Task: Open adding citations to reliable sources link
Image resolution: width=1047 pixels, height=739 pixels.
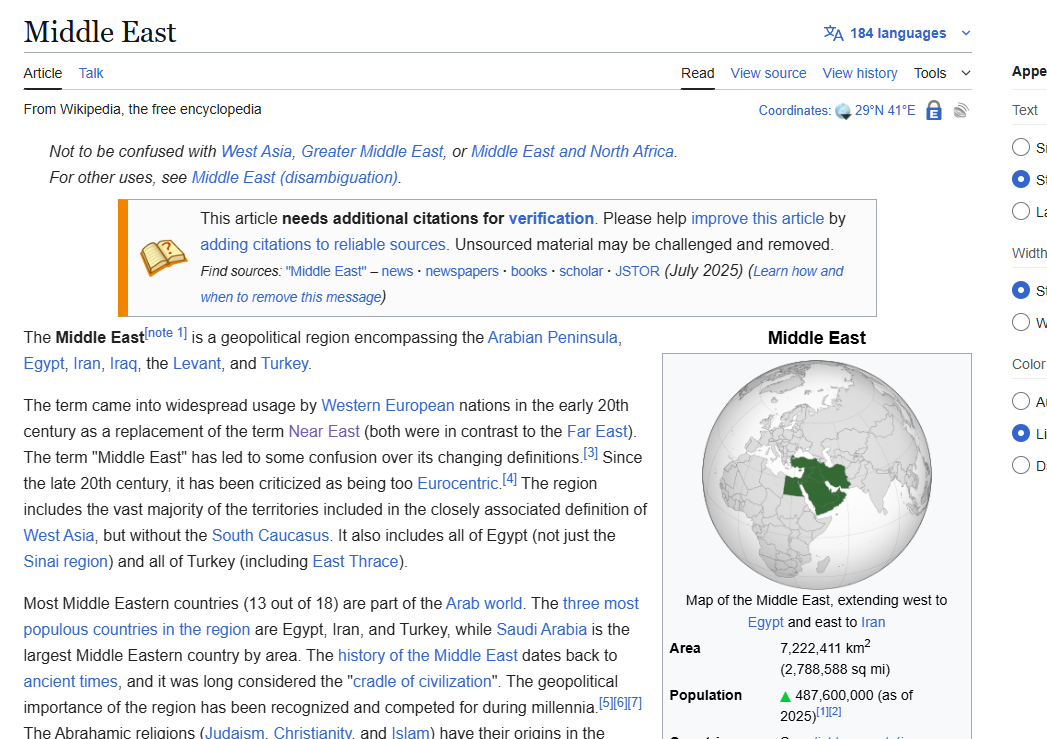Action: [x=323, y=244]
